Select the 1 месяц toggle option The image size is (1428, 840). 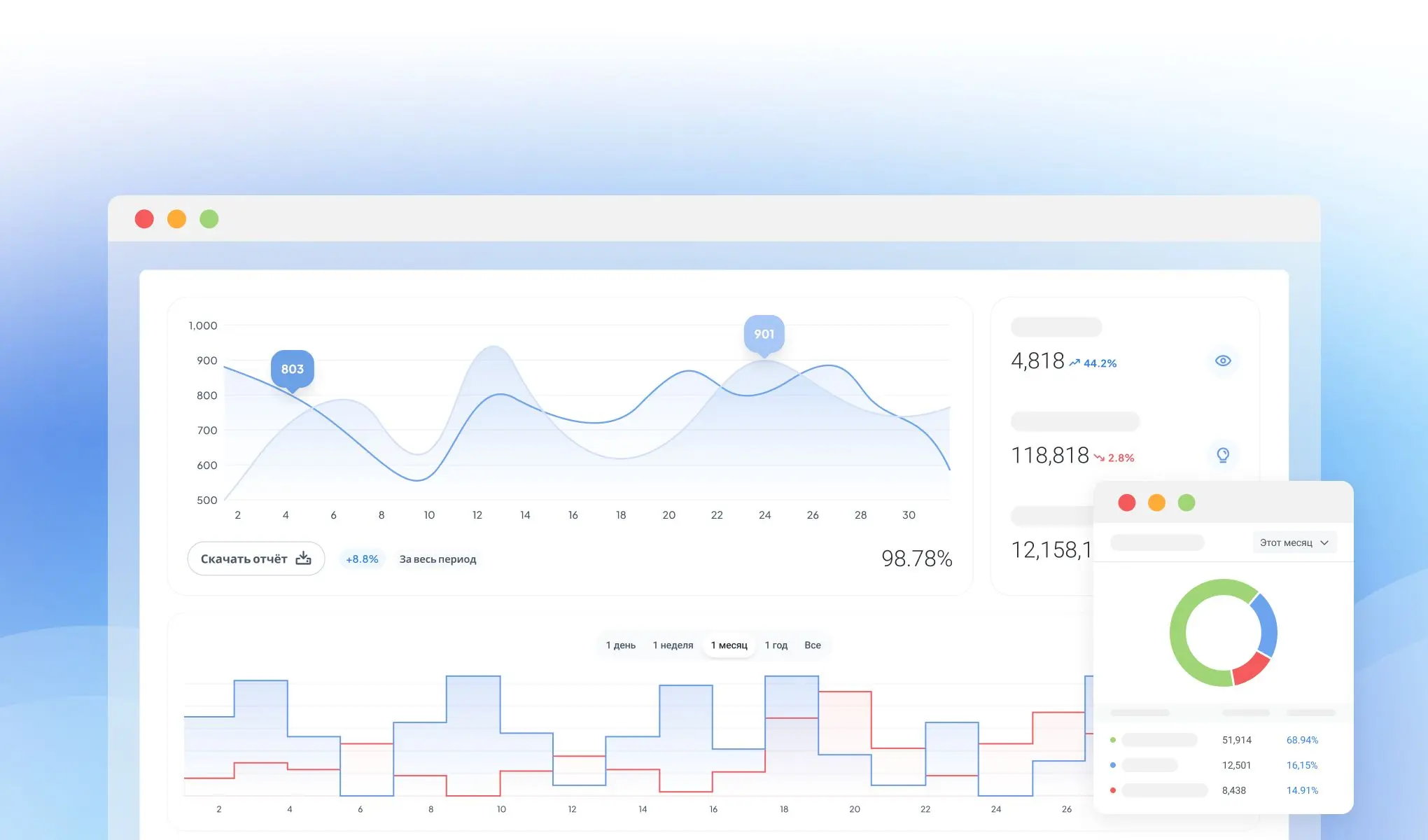click(x=729, y=645)
